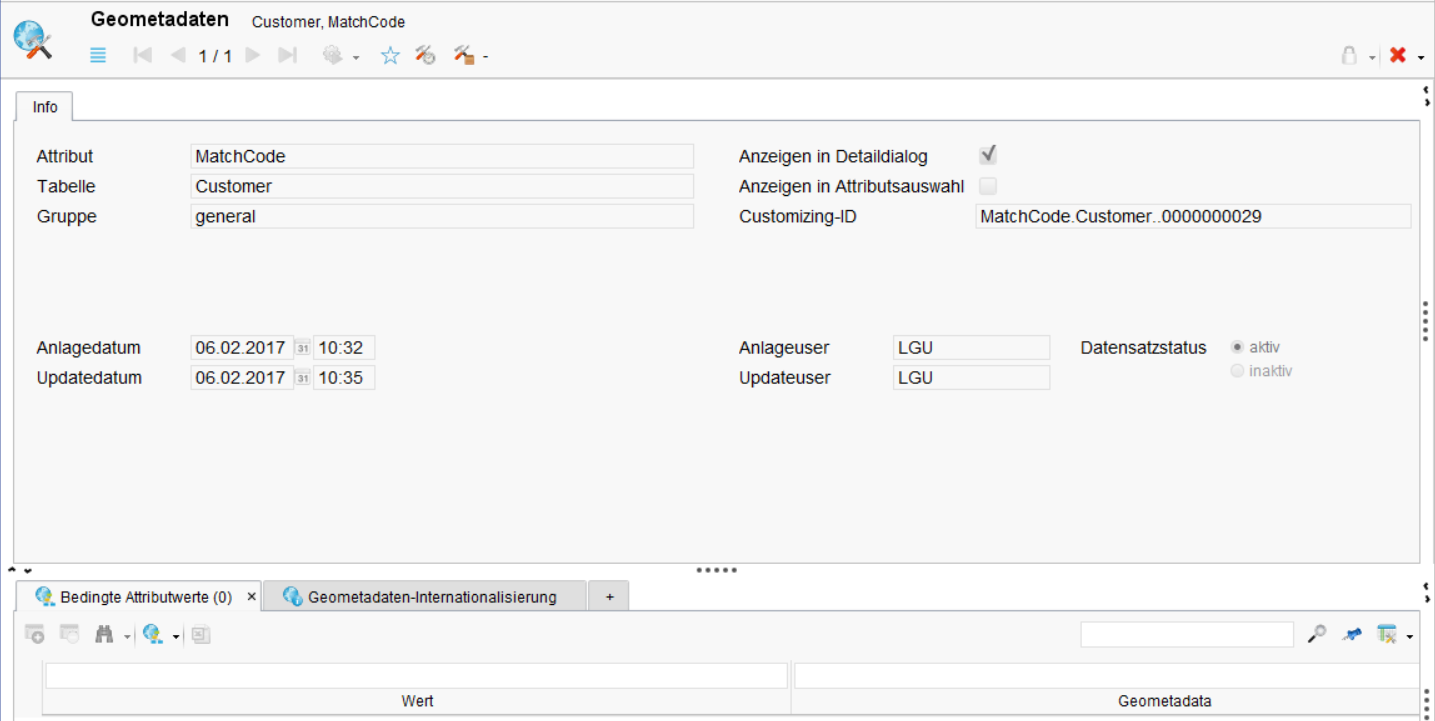Enable Anzeigen in Attributsauswahl checkbox

pyautogui.click(x=988, y=186)
